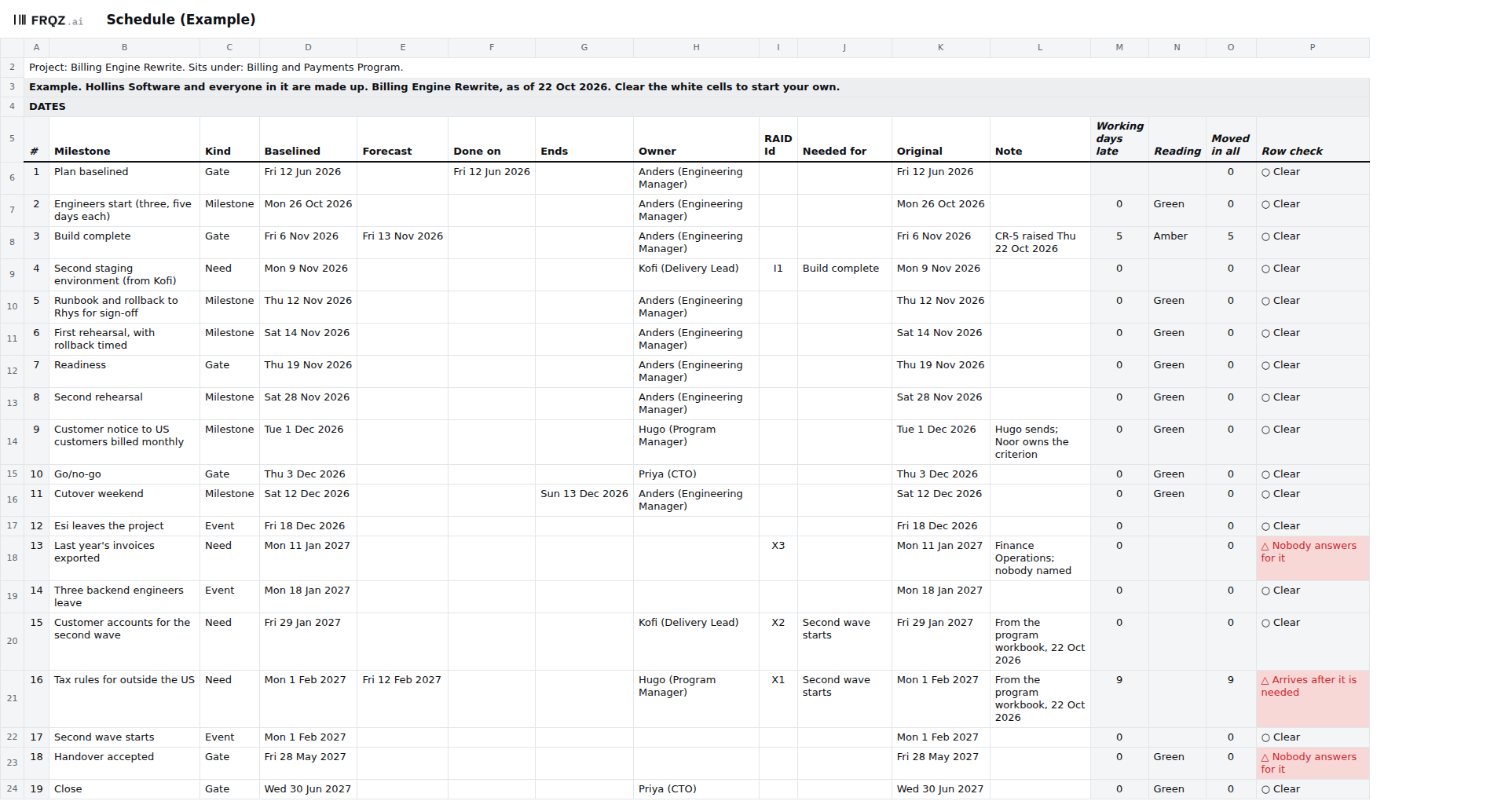Select column header P
This screenshot has width=1494, height=812.
1313,48
